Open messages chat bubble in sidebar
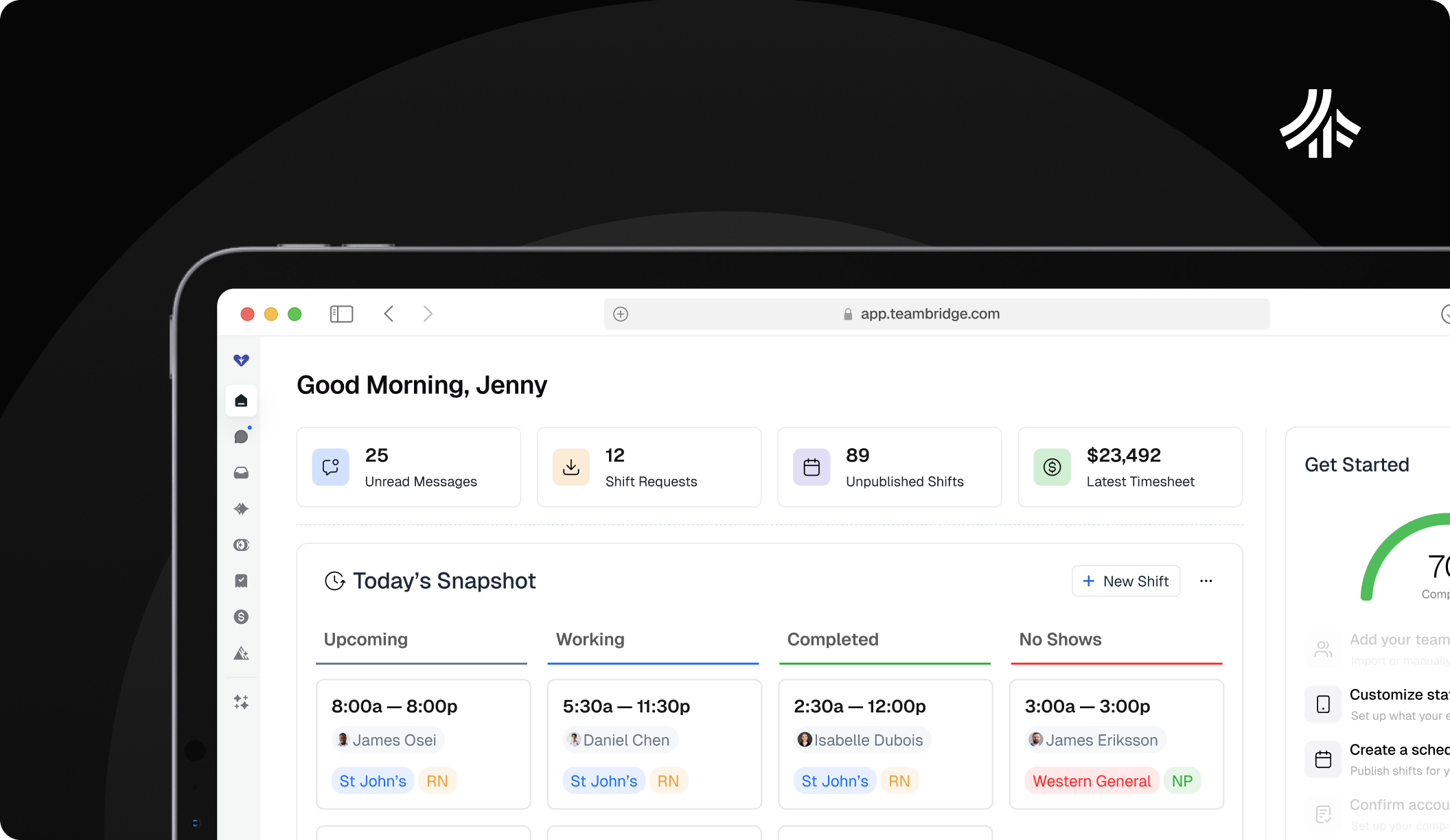The image size is (1450, 840). 241,436
